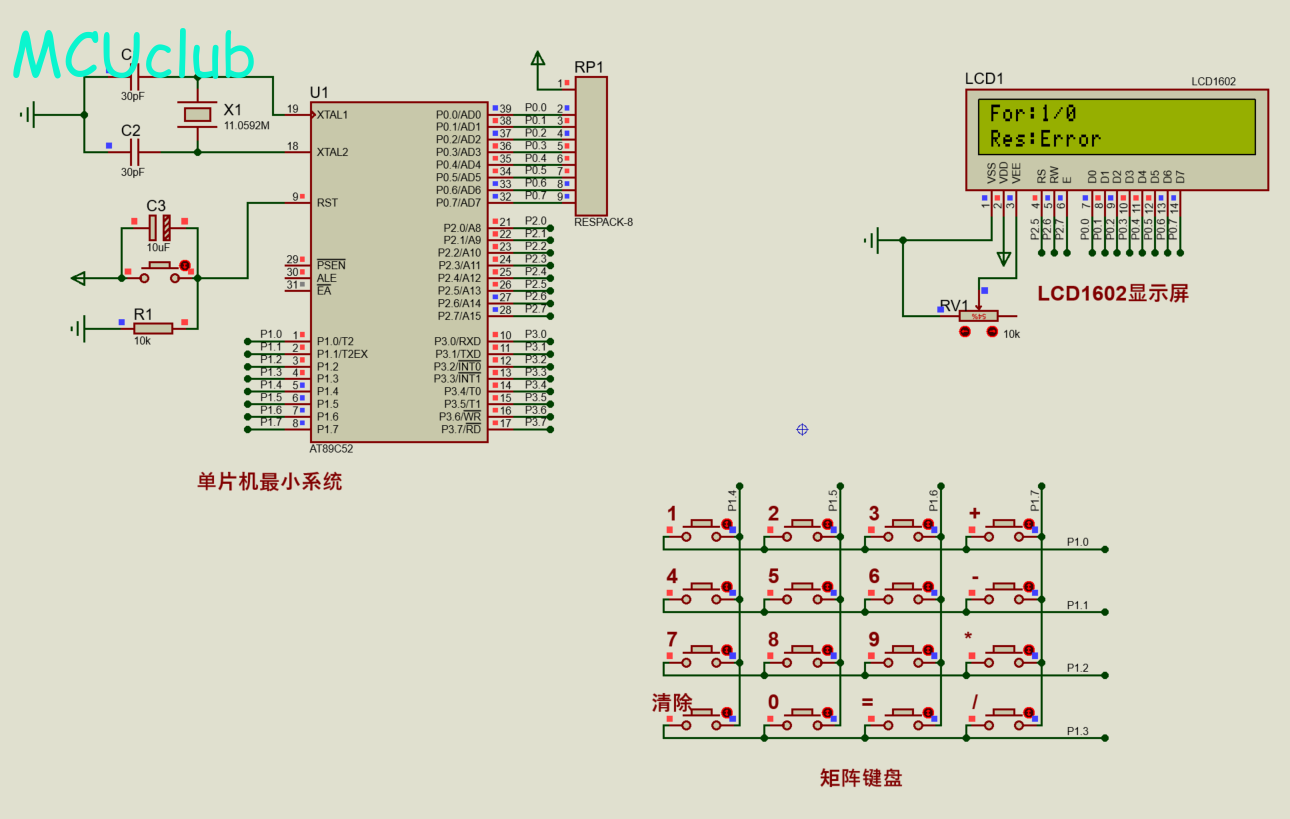Toggle the red latch dot on key 5
This screenshot has width=1290, height=819.
828,586
